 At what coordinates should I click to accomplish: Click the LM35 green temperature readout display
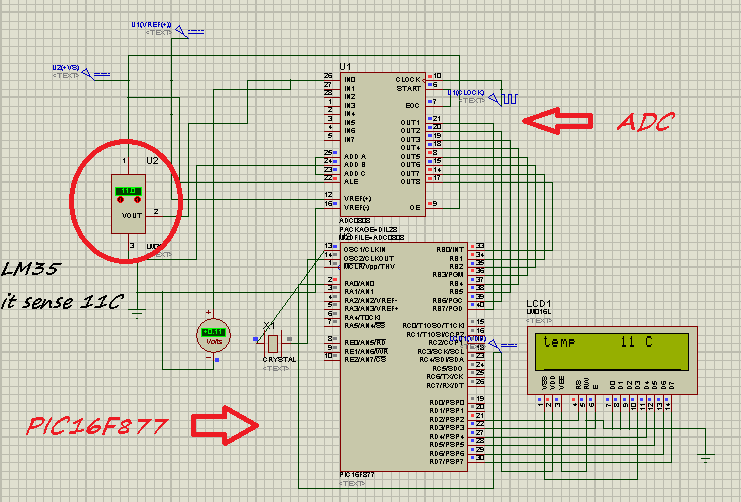[127, 190]
